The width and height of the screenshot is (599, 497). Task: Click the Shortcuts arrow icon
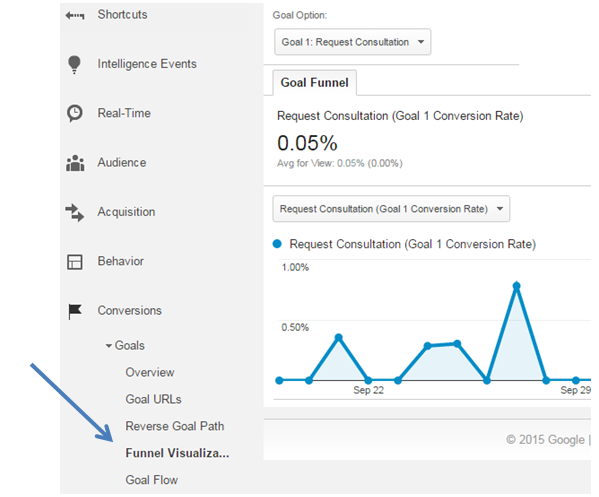coord(74,15)
